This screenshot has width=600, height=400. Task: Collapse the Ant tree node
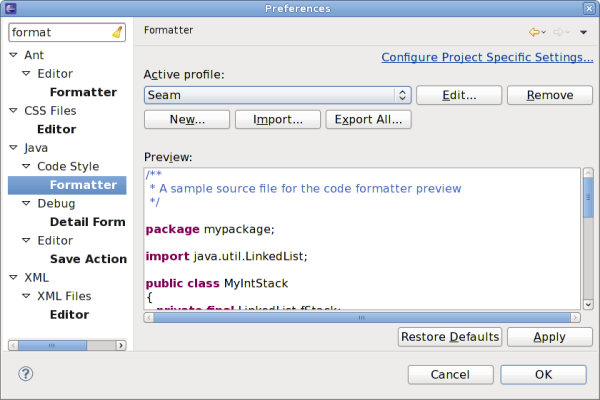tap(14, 55)
